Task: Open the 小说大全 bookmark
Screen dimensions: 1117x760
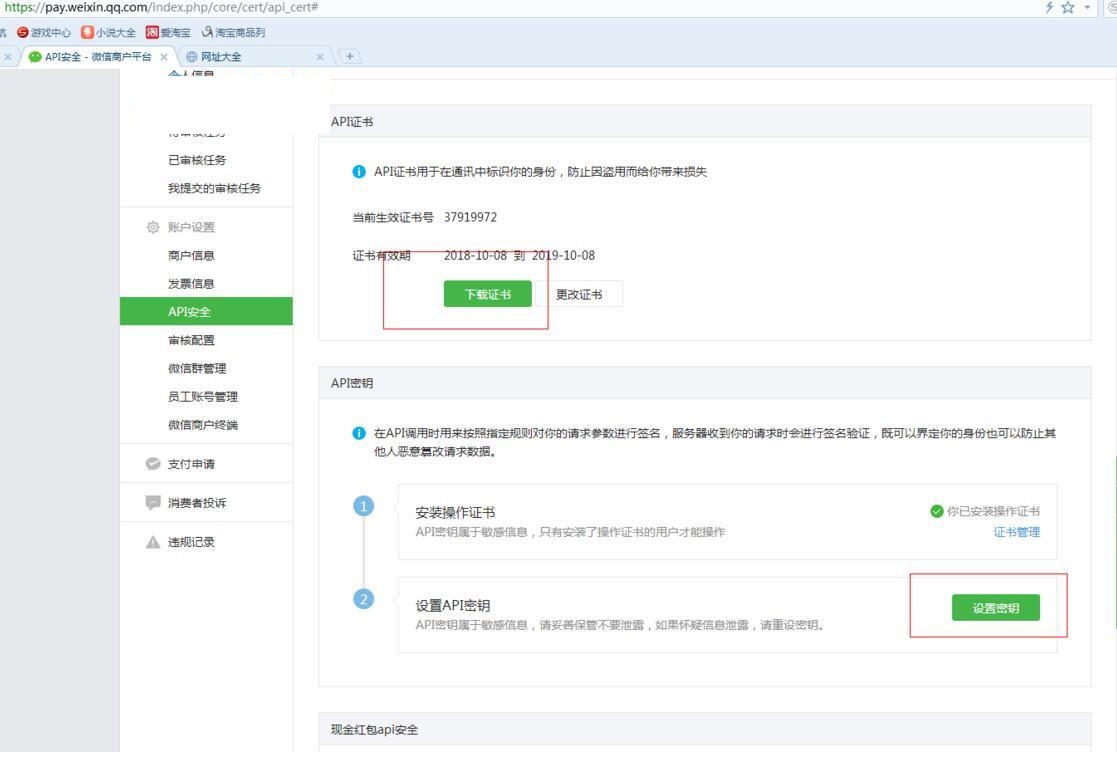Action: (x=108, y=32)
